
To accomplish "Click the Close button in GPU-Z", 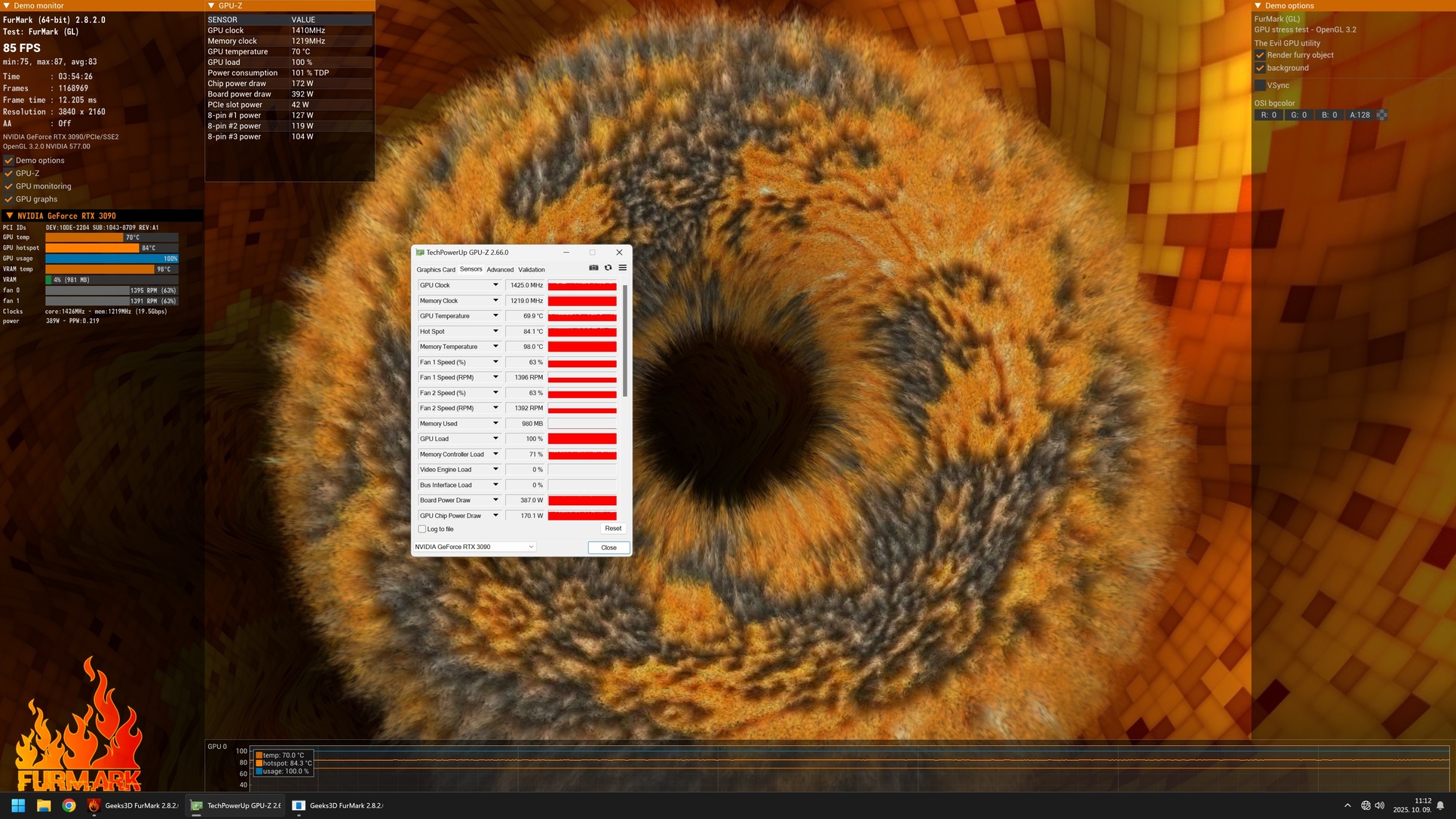I will [x=608, y=548].
